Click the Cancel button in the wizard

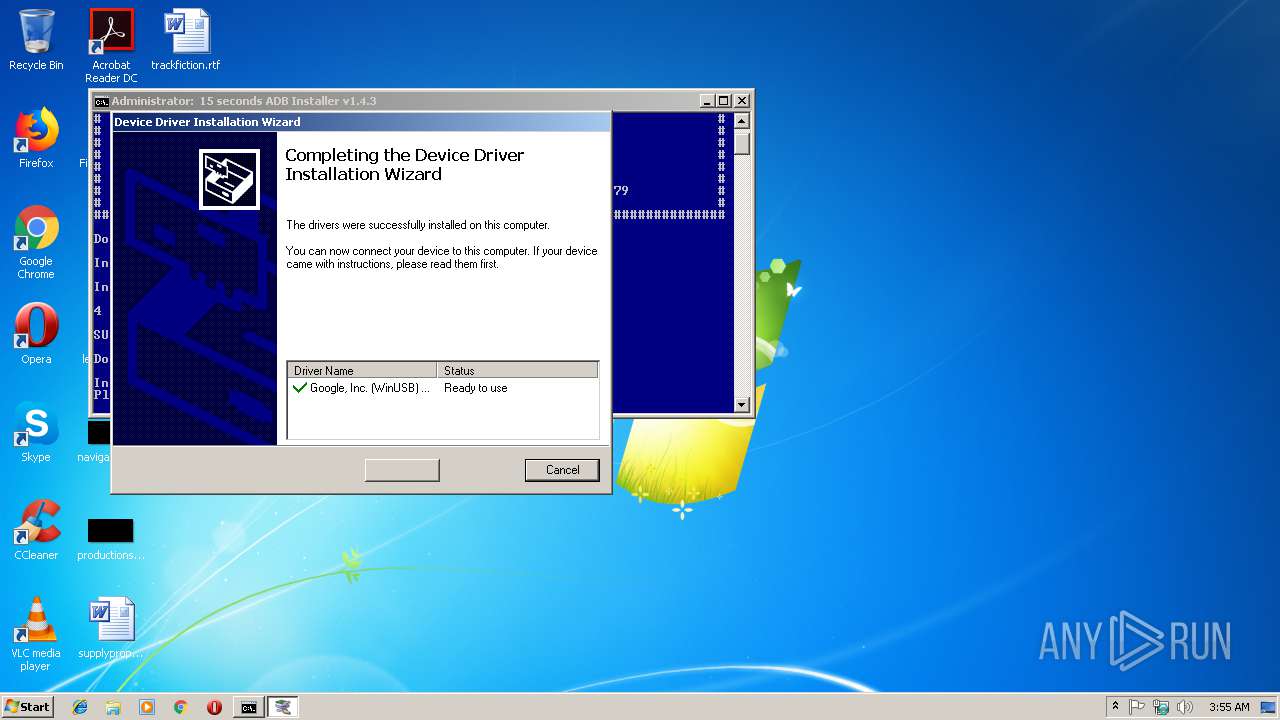point(562,470)
